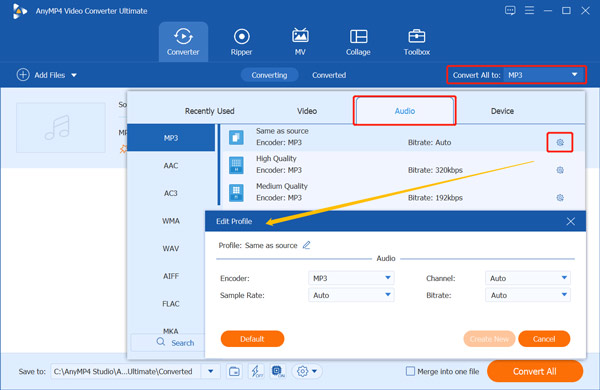Image resolution: width=600 pixels, height=390 pixels.
Task: Select the Video format tab
Action: (307, 111)
